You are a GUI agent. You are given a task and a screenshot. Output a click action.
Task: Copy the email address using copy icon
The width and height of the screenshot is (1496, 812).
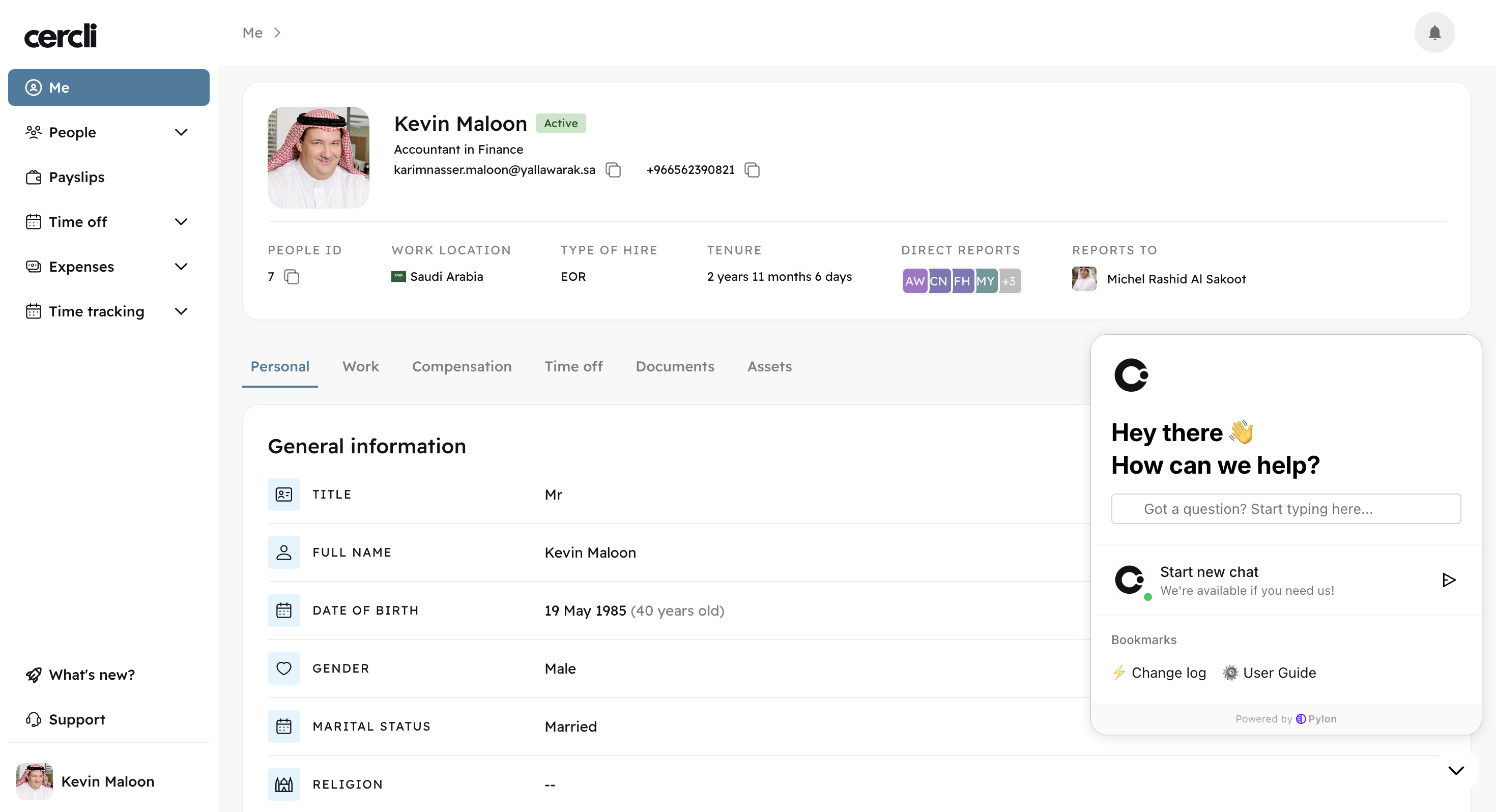tap(613, 169)
